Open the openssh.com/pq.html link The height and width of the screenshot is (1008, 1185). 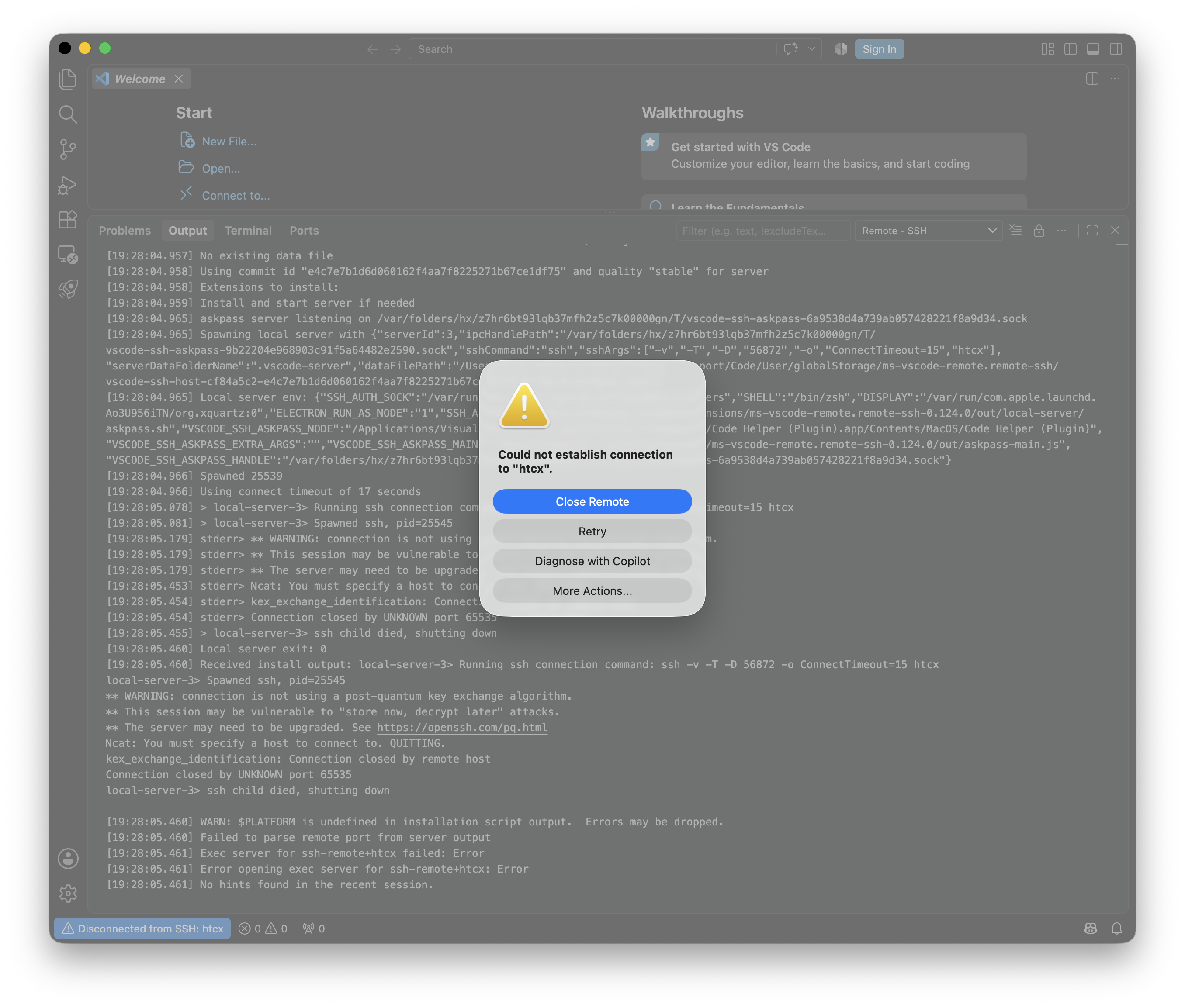(x=462, y=728)
